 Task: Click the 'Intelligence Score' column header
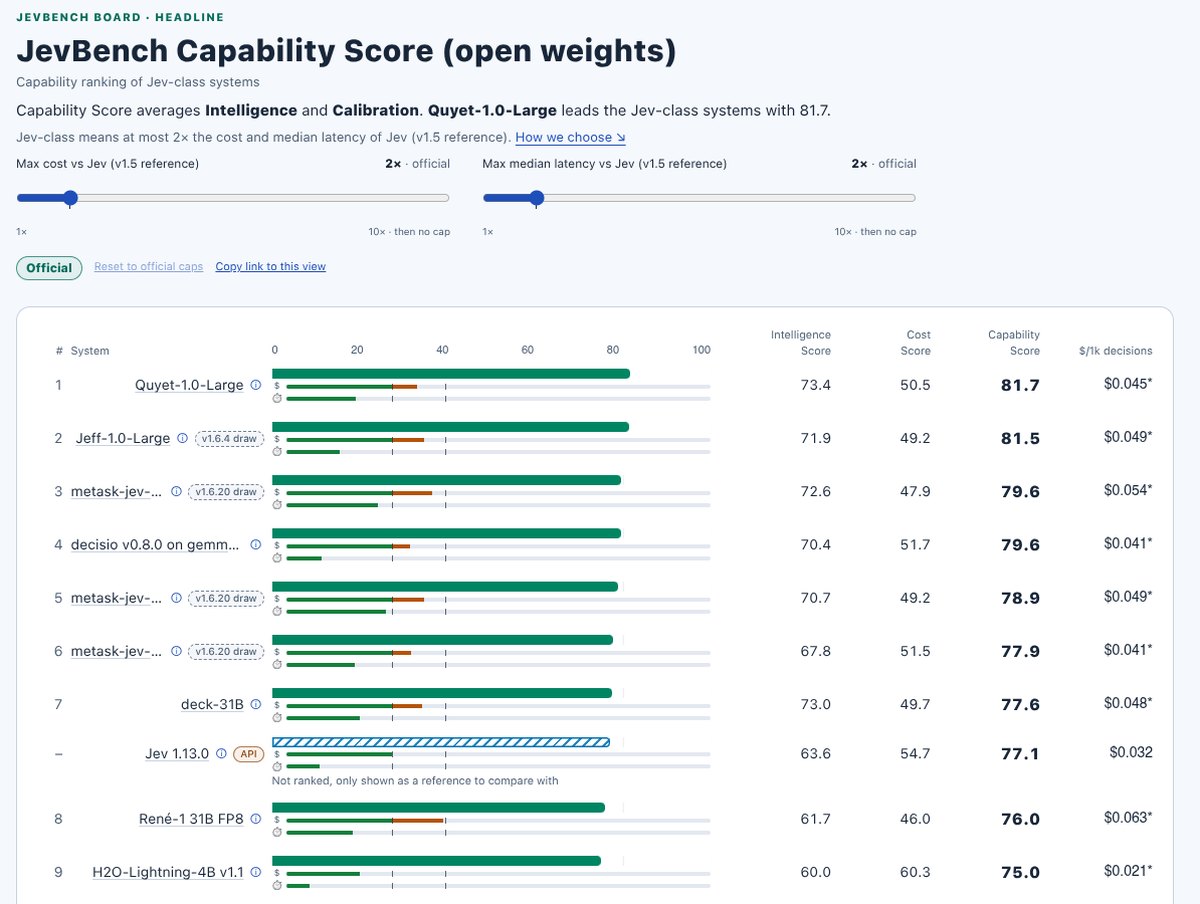[x=801, y=343]
